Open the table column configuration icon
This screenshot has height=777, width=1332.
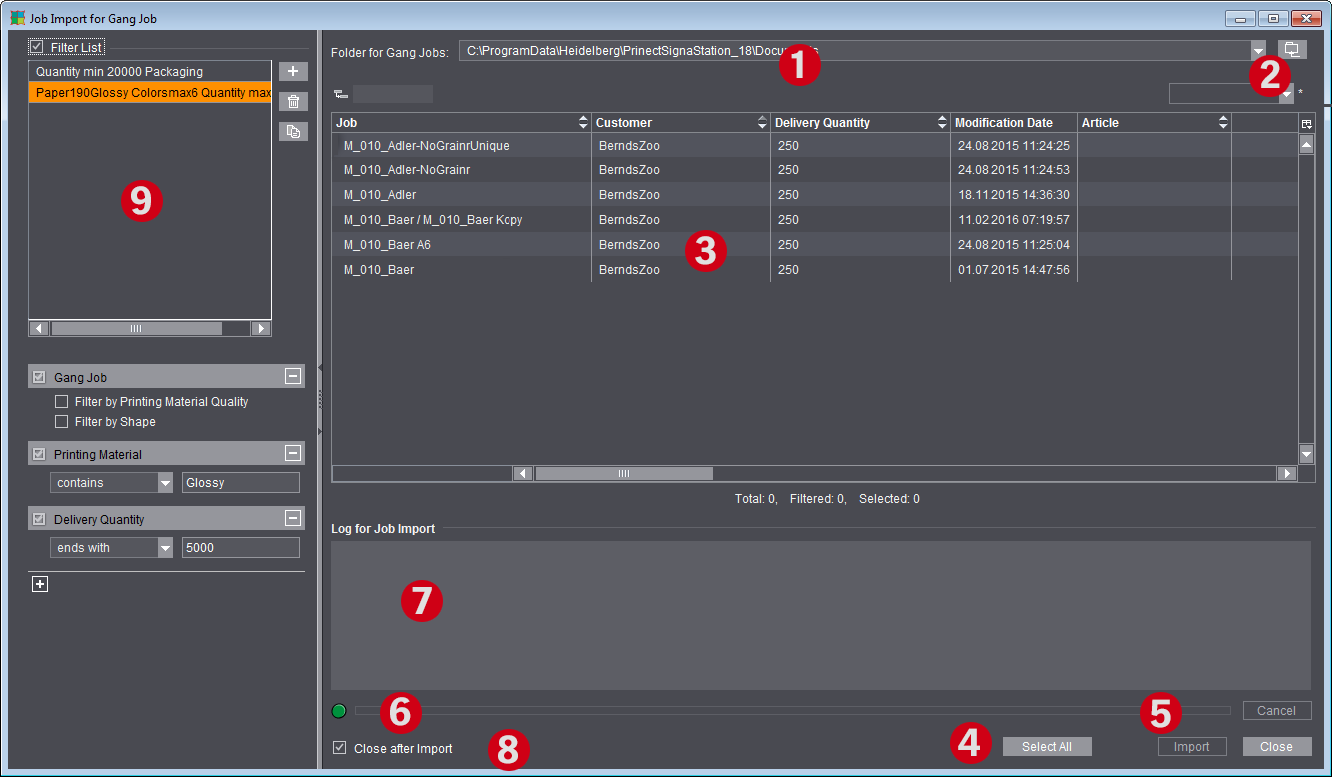click(x=1306, y=123)
